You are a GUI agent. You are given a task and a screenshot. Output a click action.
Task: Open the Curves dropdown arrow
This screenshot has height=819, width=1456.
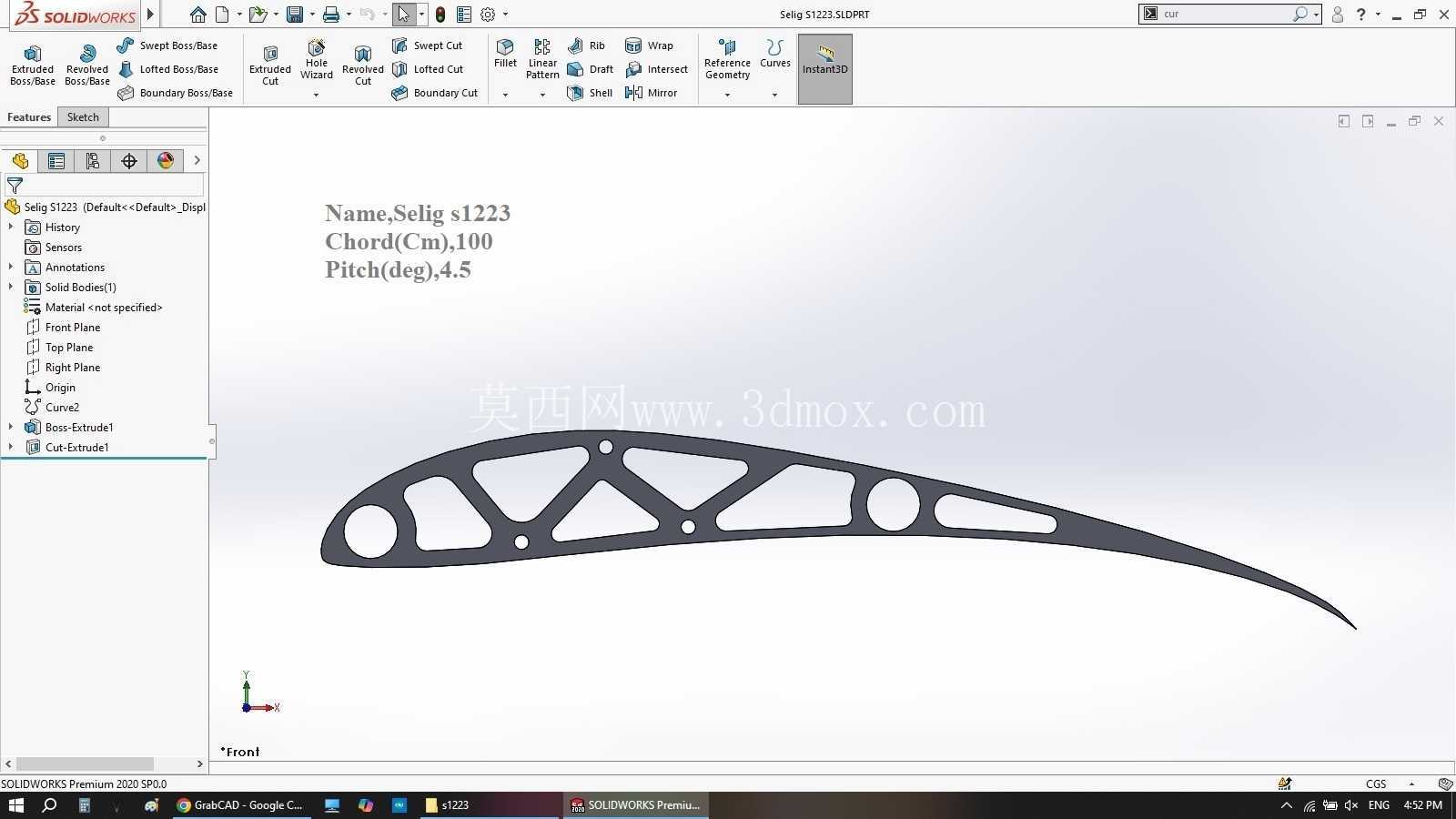[x=774, y=95]
